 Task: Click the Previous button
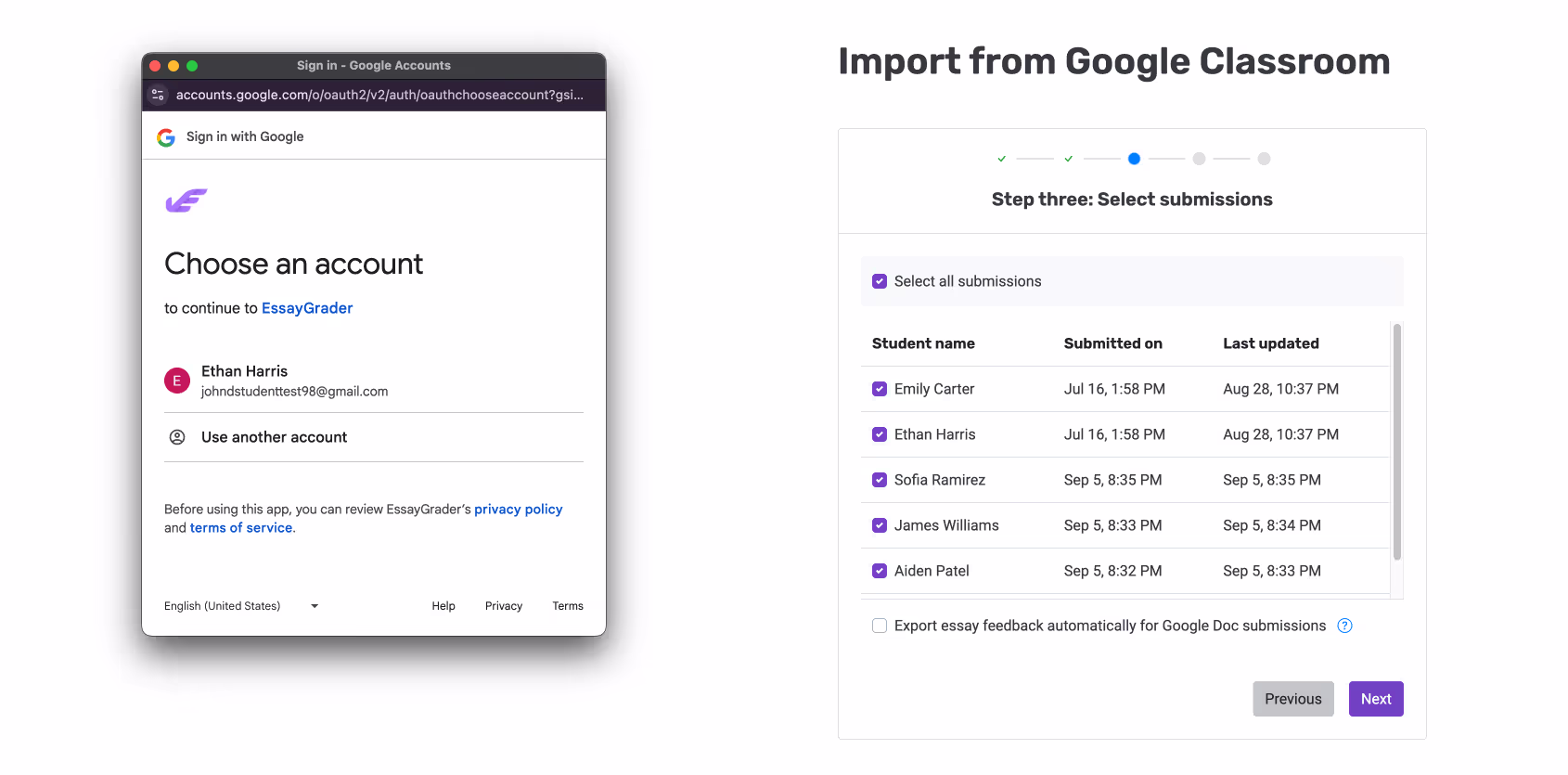click(x=1293, y=699)
